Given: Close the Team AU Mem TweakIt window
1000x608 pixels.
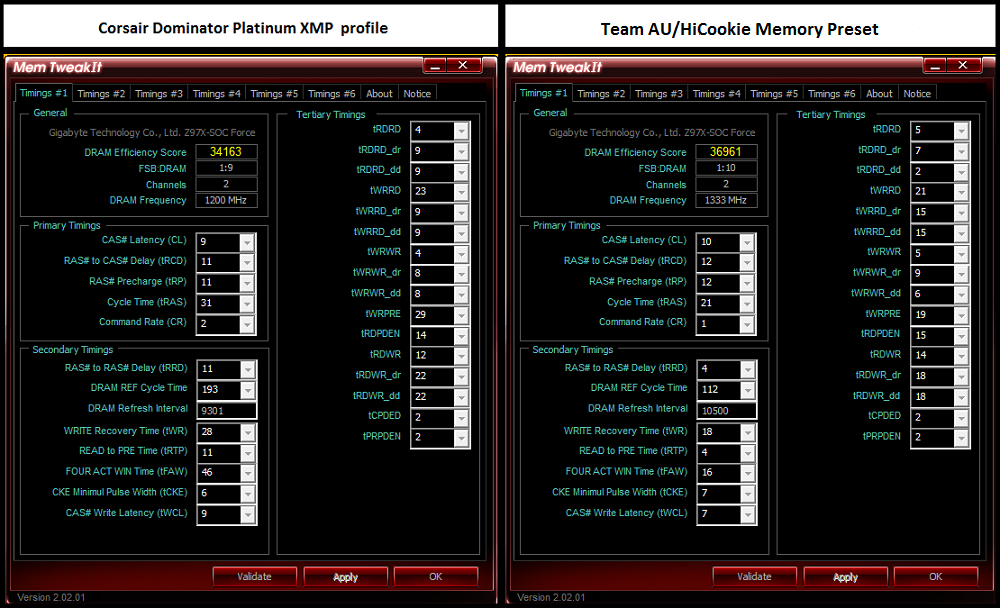Looking at the screenshot, I should click(962, 65).
